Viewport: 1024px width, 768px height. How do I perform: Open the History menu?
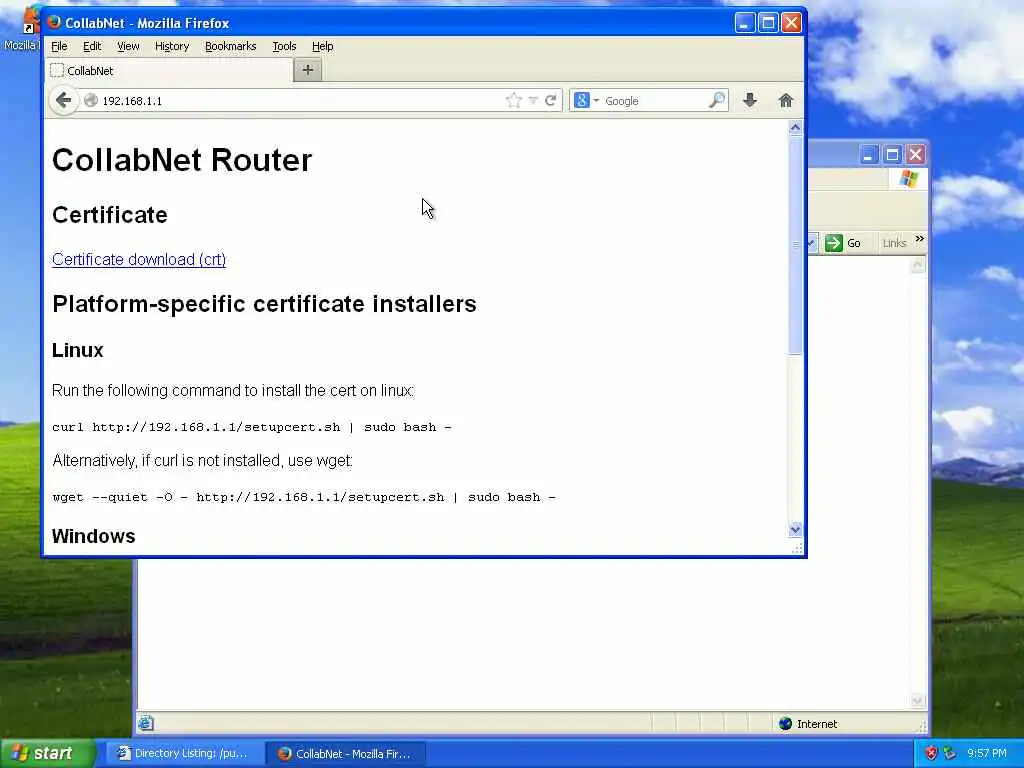pyautogui.click(x=172, y=46)
